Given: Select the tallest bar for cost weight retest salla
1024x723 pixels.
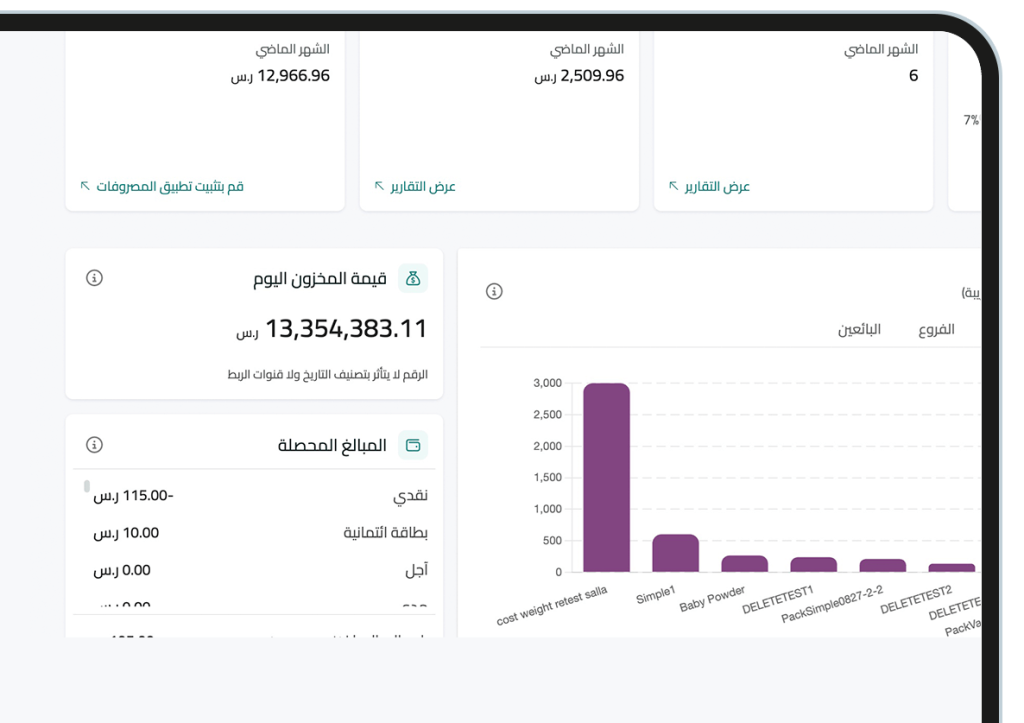Looking at the screenshot, I should [605, 470].
